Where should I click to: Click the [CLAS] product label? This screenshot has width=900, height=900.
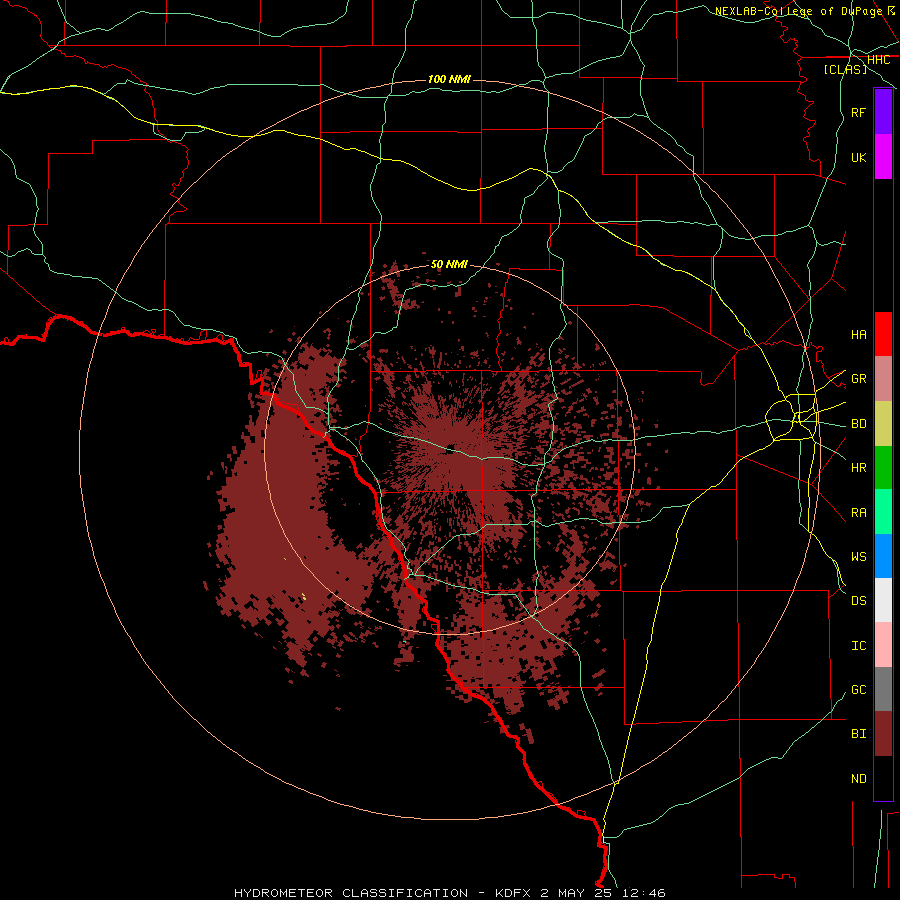(845, 69)
